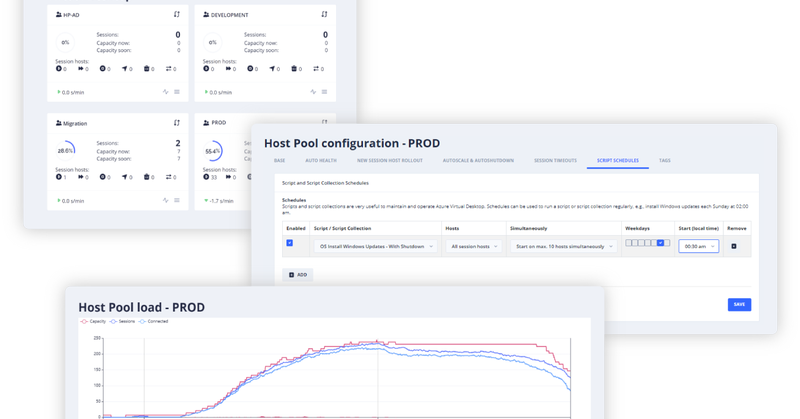
Task: Click the Migration swap arrows hosts icon
Action: click(168, 177)
